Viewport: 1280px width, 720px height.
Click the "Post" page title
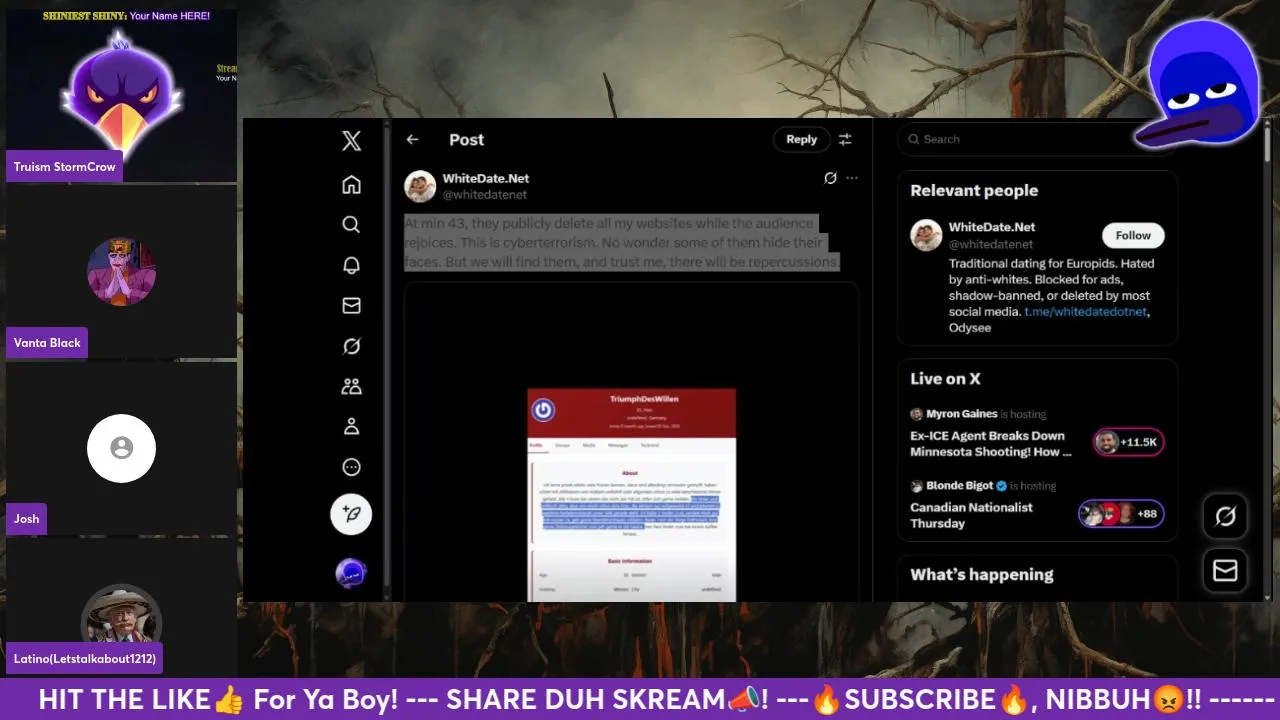[467, 140]
